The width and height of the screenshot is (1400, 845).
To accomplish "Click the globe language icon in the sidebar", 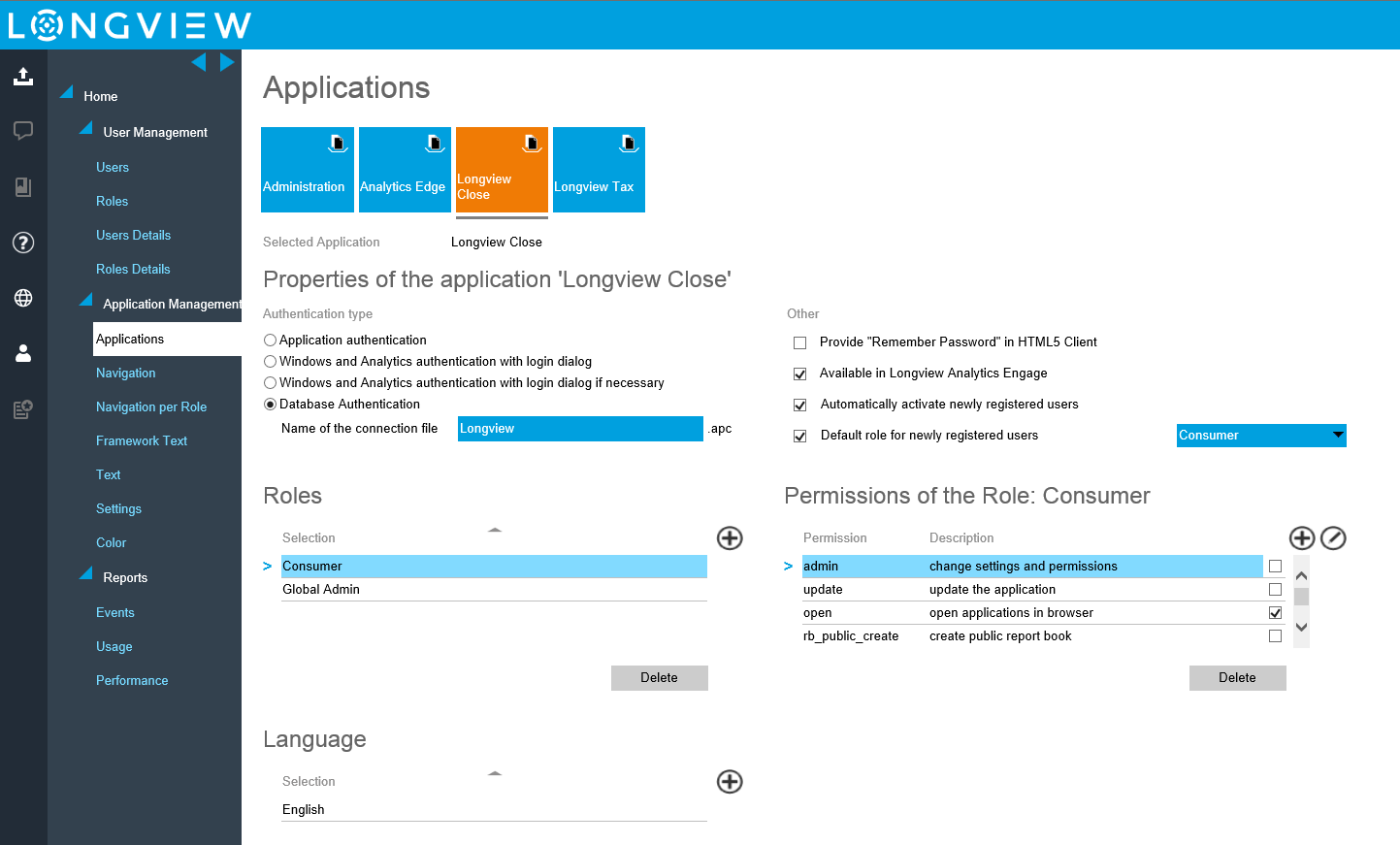I will click(x=22, y=298).
